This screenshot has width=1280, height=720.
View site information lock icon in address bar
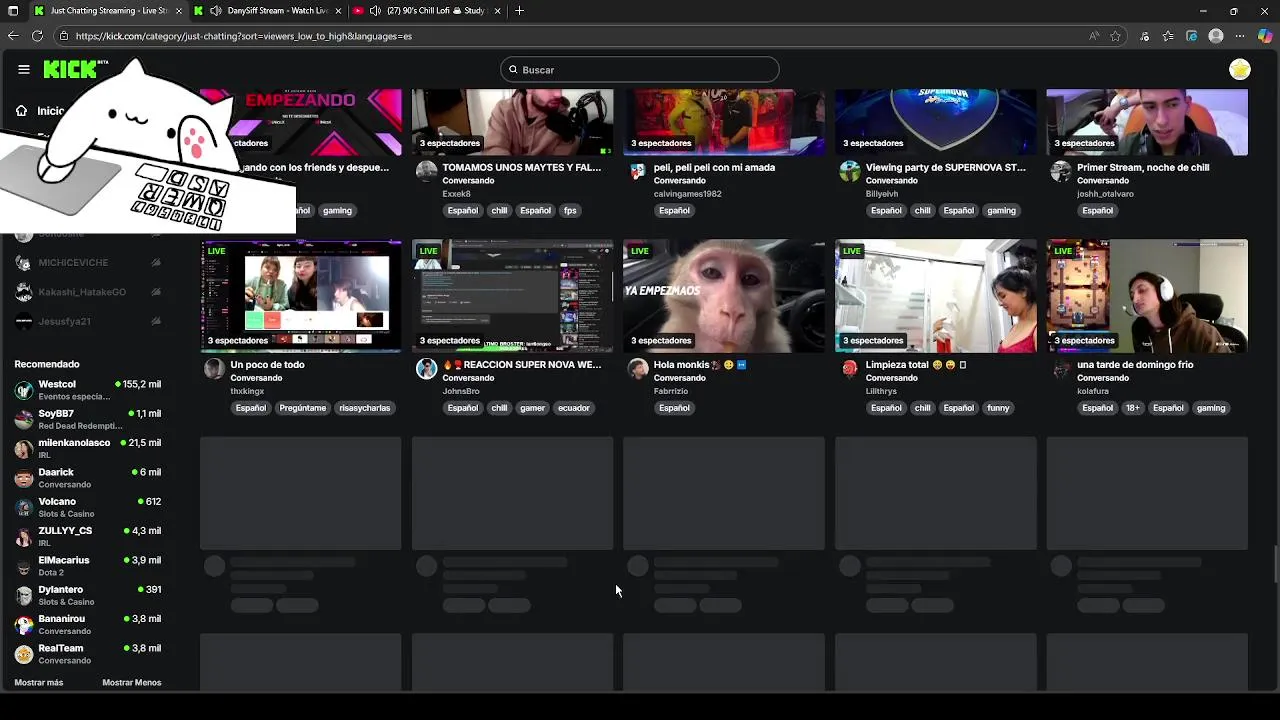(63, 36)
